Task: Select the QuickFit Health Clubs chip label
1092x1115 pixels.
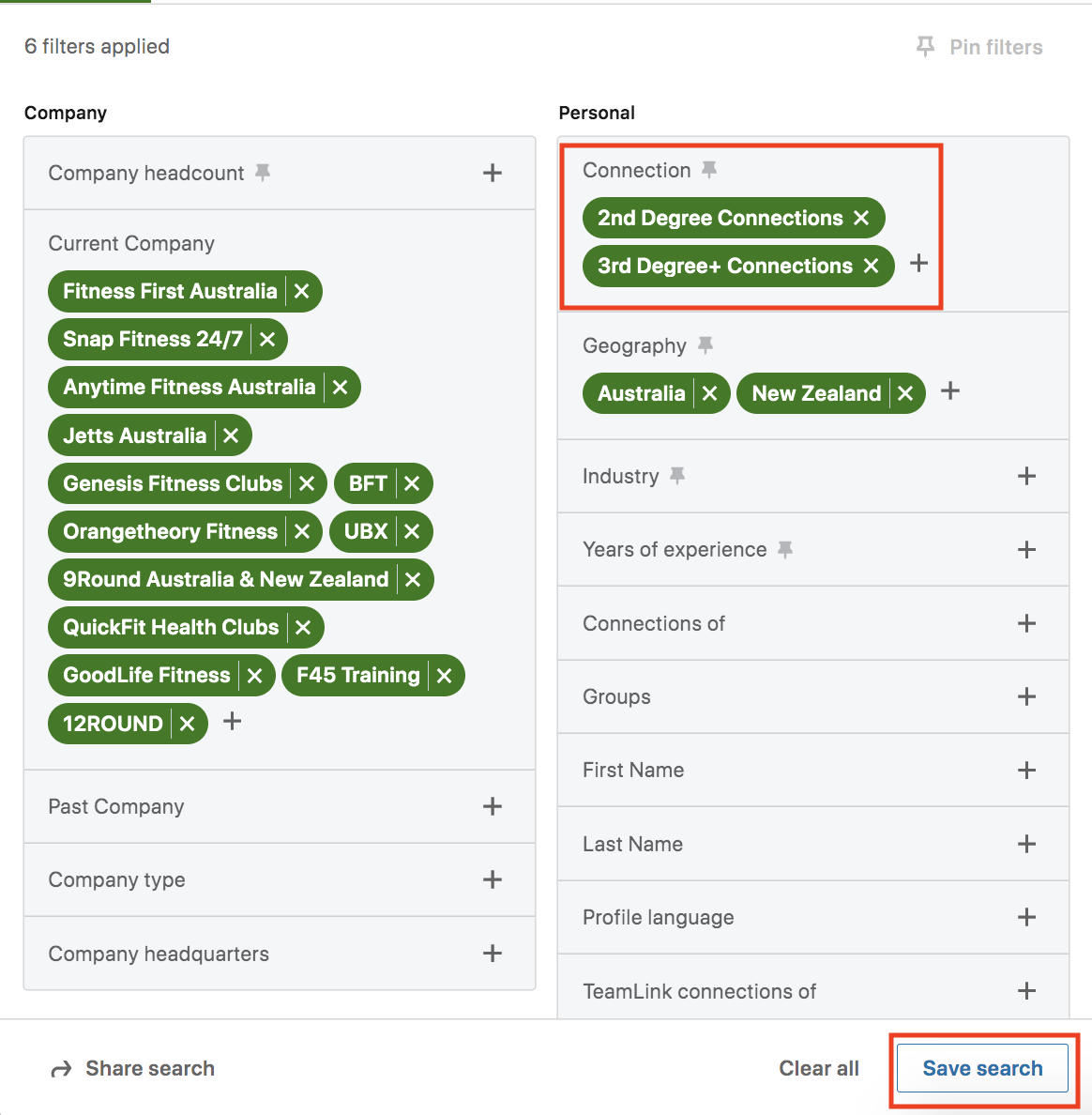Action: click(171, 627)
